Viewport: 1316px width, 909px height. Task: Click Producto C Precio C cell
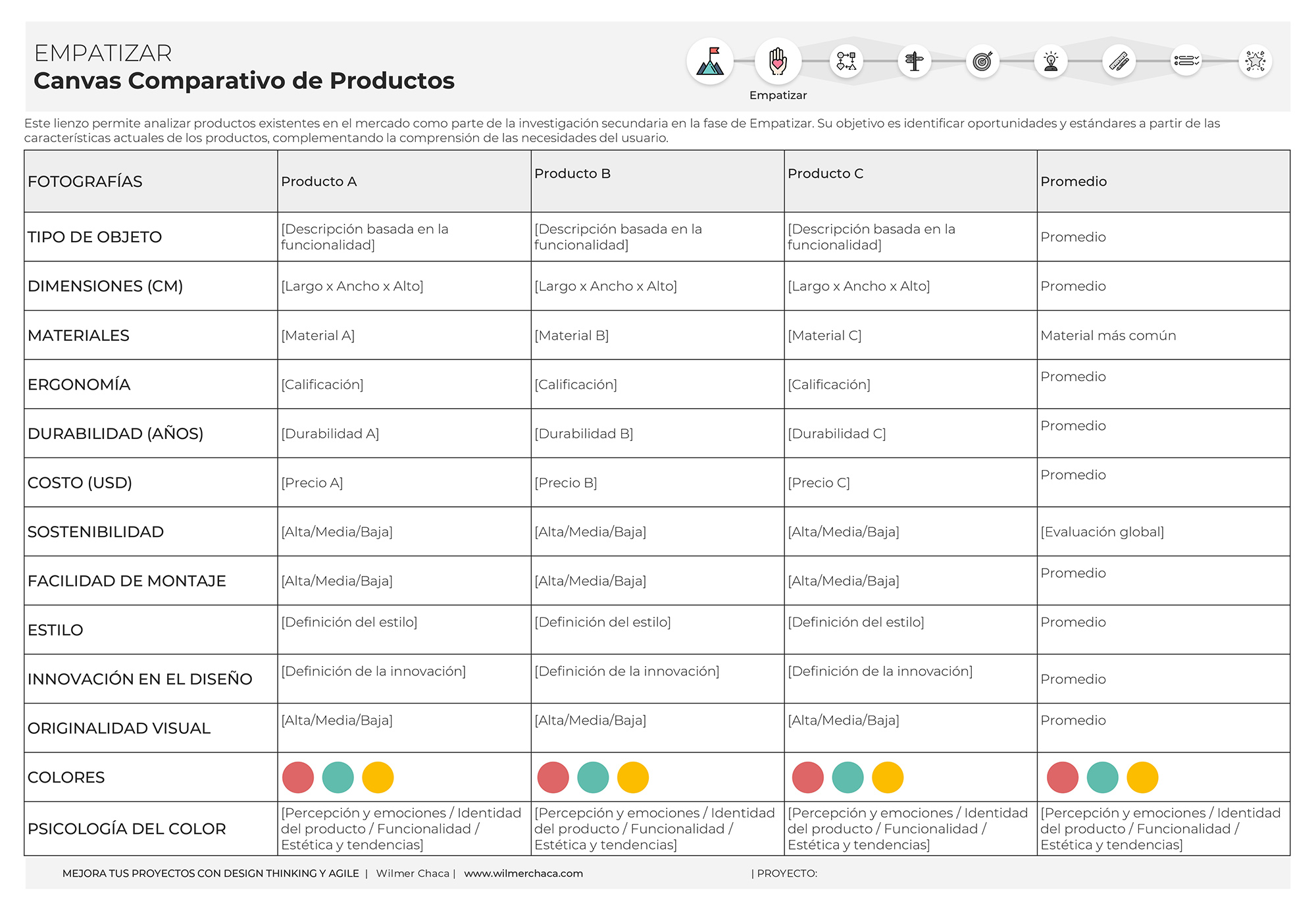tap(819, 483)
